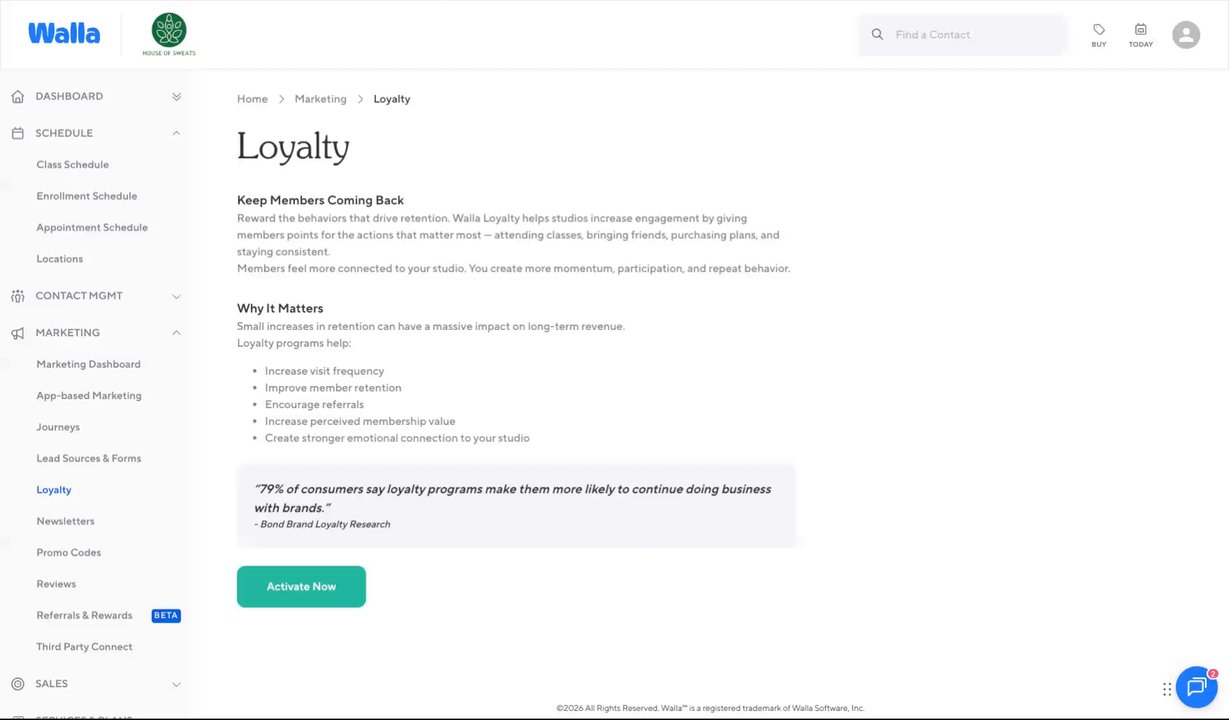Open the user profile avatar

[1186, 35]
